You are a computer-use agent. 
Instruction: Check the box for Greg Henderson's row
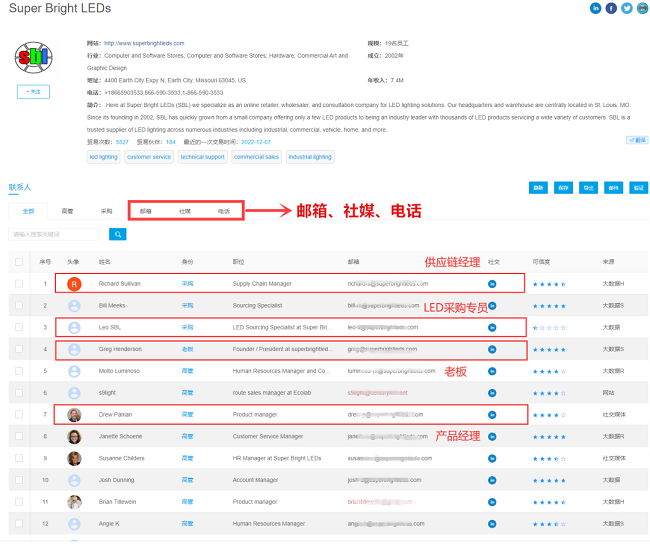pos(19,349)
